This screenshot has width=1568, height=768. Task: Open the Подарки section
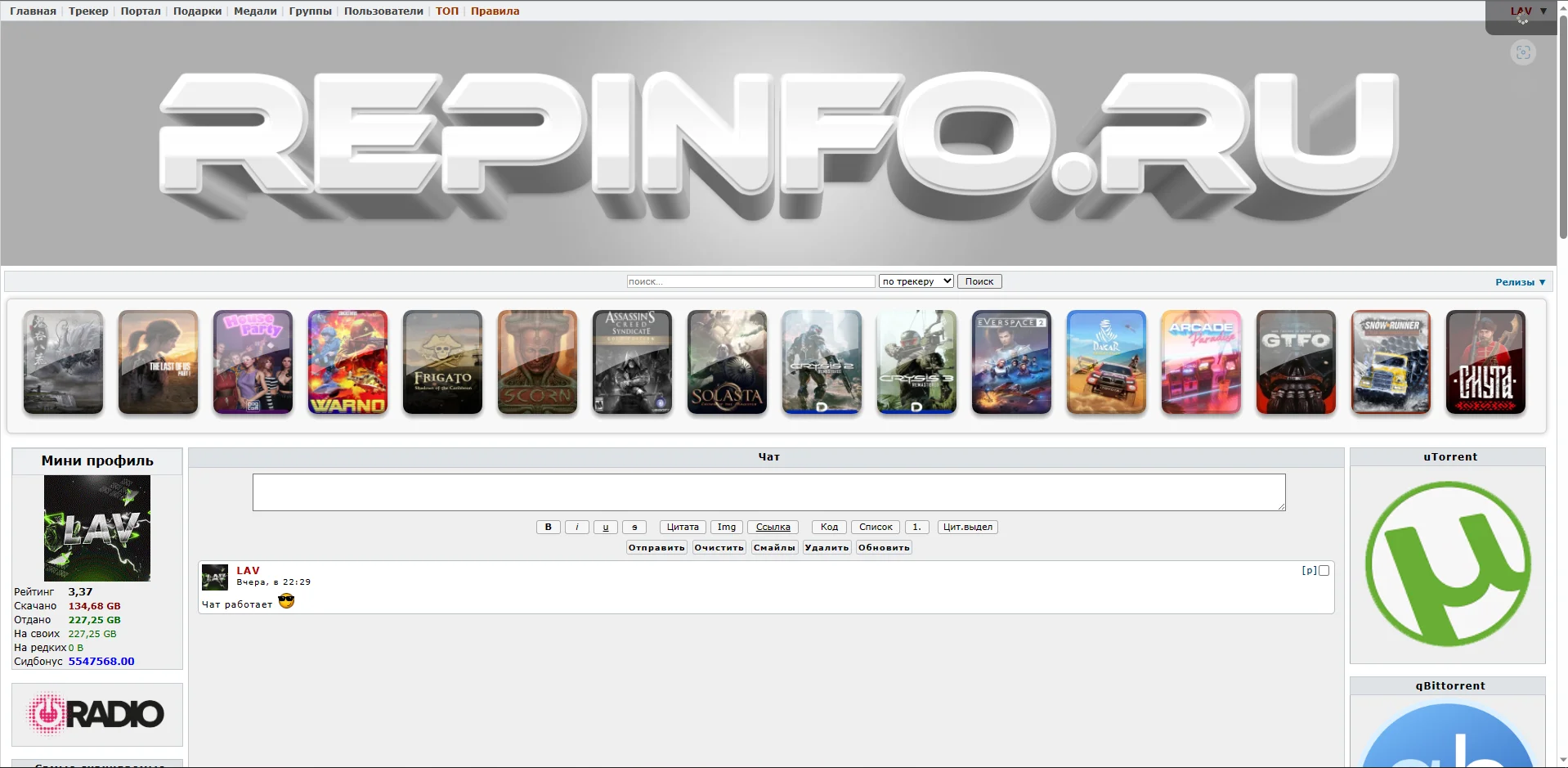[197, 11]
